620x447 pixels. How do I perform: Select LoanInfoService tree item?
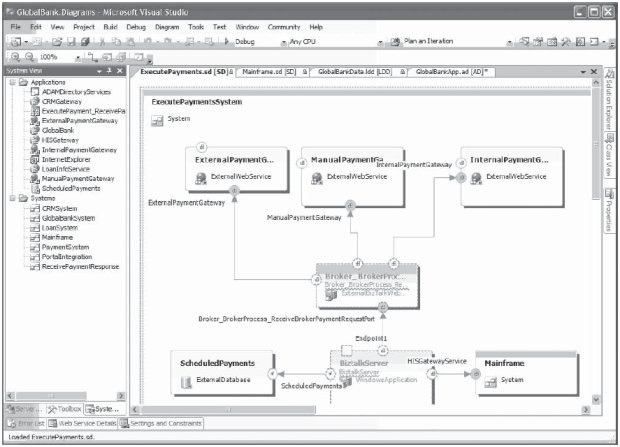point(66,169)
